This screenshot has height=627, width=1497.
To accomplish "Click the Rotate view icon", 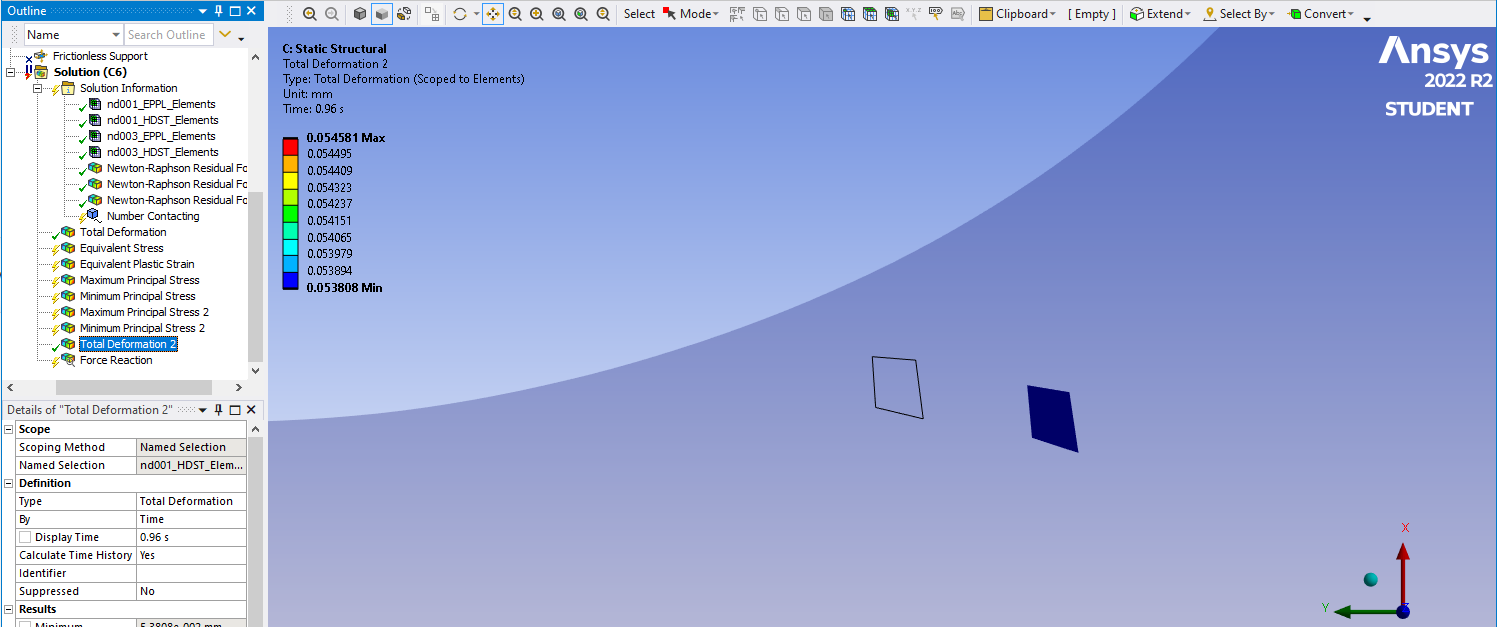I will [460, 14].
